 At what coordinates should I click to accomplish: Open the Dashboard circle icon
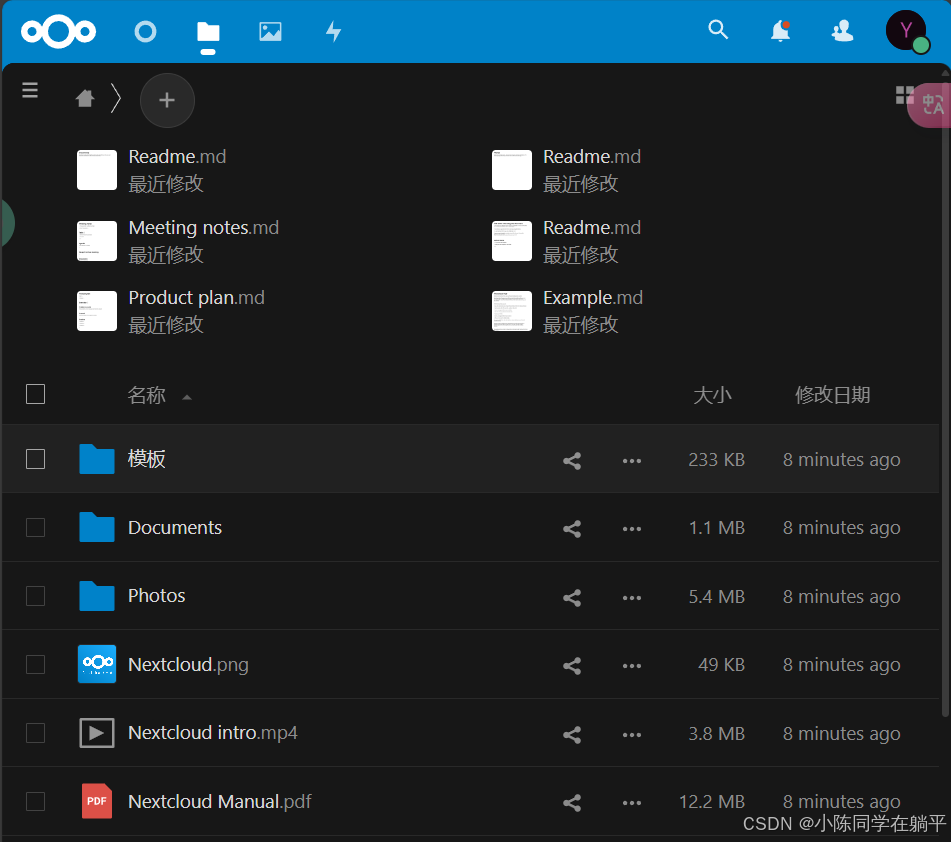pos(145,32)
